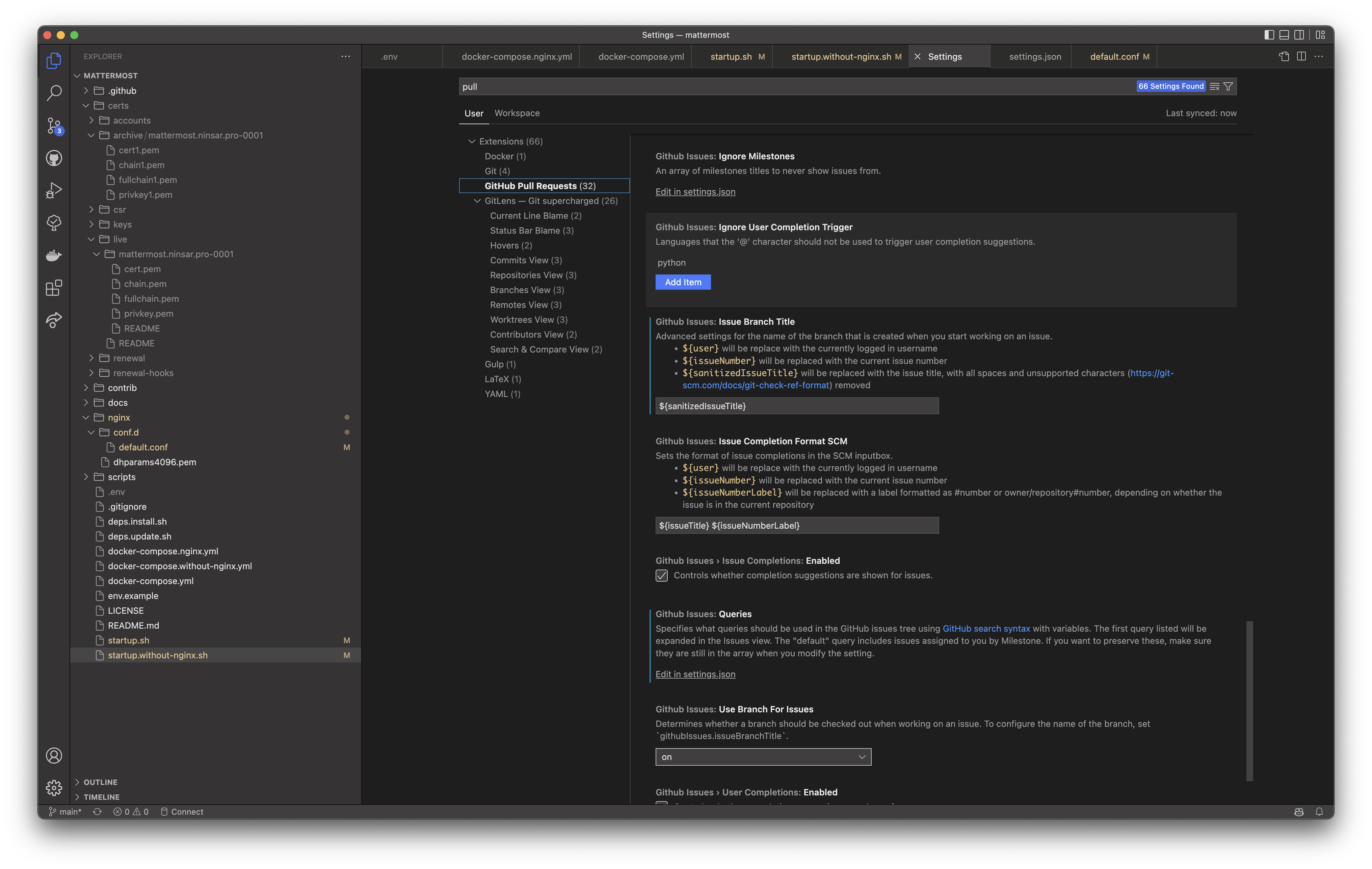Open the Testing view in the activity bar
Viewport: 1372px width, 869px height.
(54, 223)
